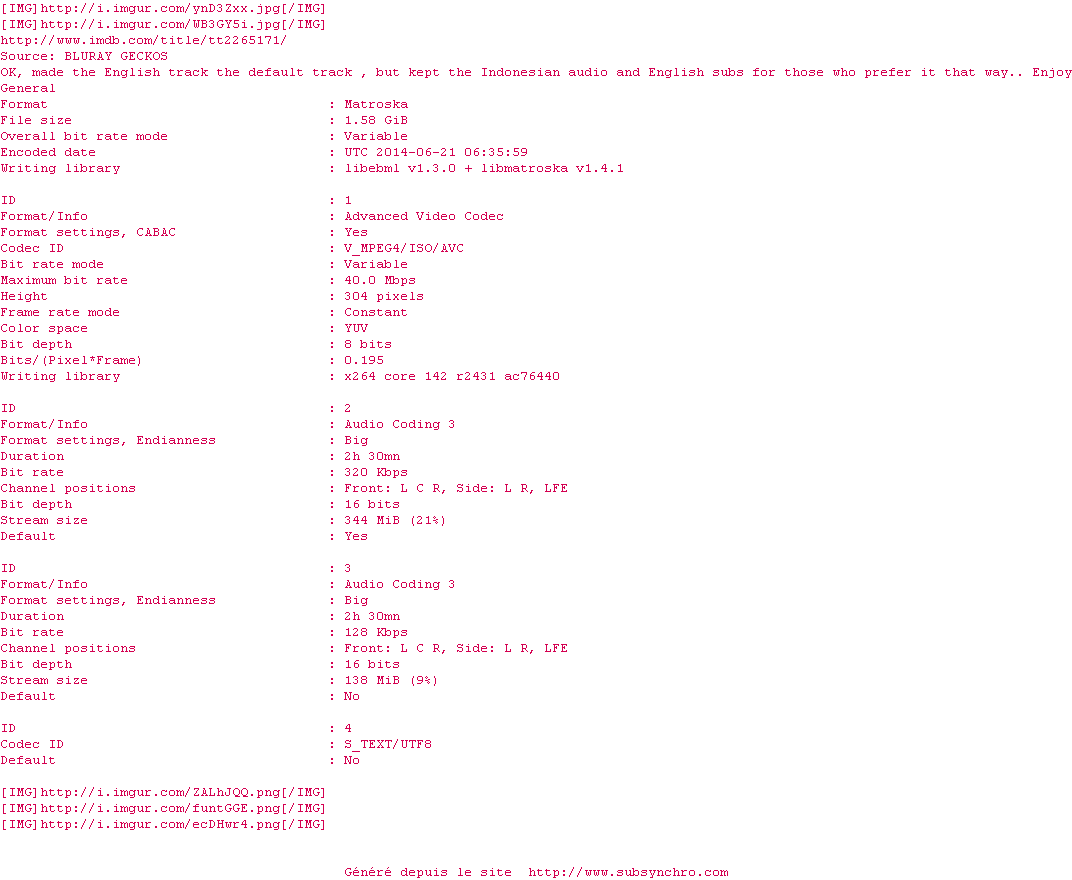Click the libebml writing library value
1072x880 pixels.
(484, 168)
